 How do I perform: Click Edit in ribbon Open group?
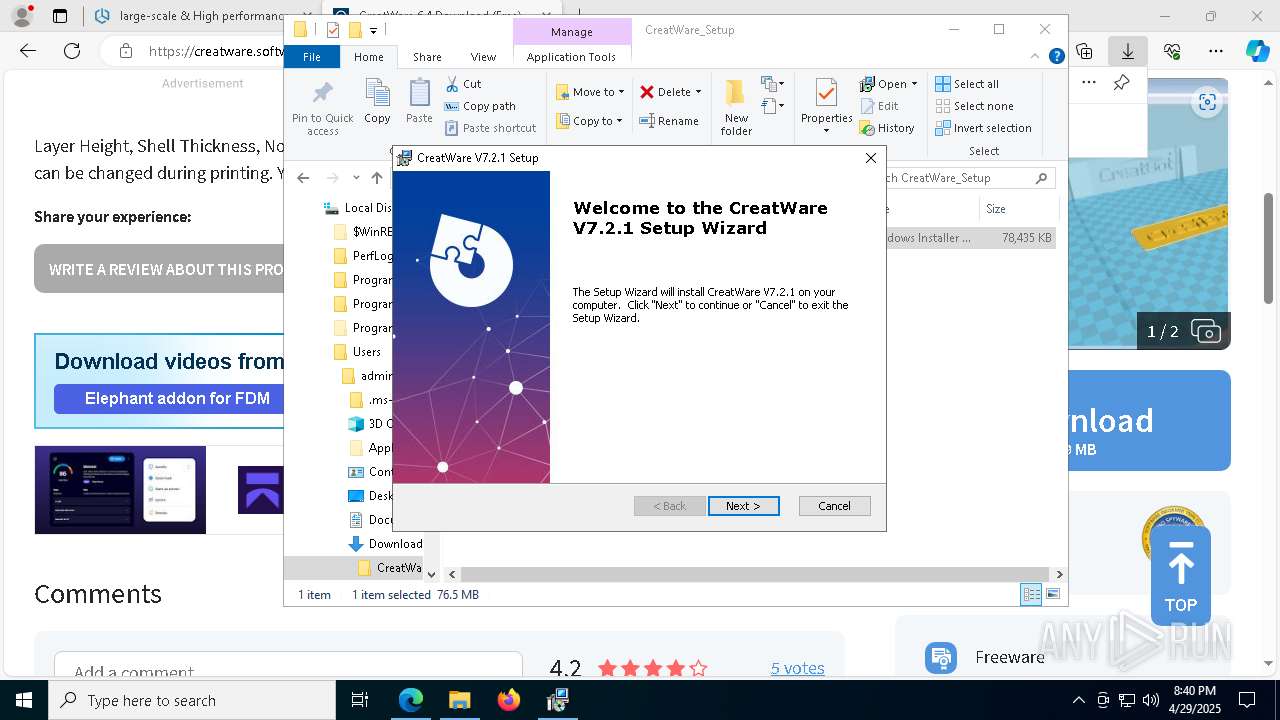coord(879,106)
